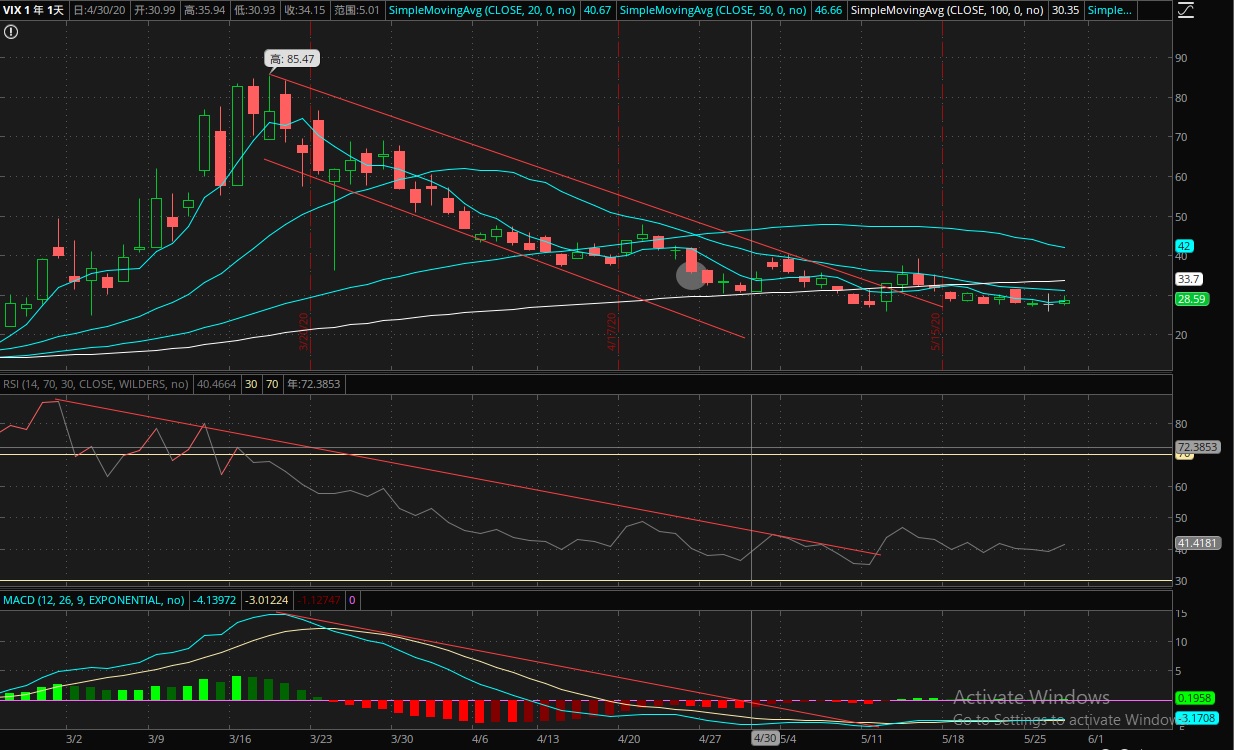Click the 6/1 date on the time axis
Screen dimensions: 1234x750
(x=1095, y=739)
